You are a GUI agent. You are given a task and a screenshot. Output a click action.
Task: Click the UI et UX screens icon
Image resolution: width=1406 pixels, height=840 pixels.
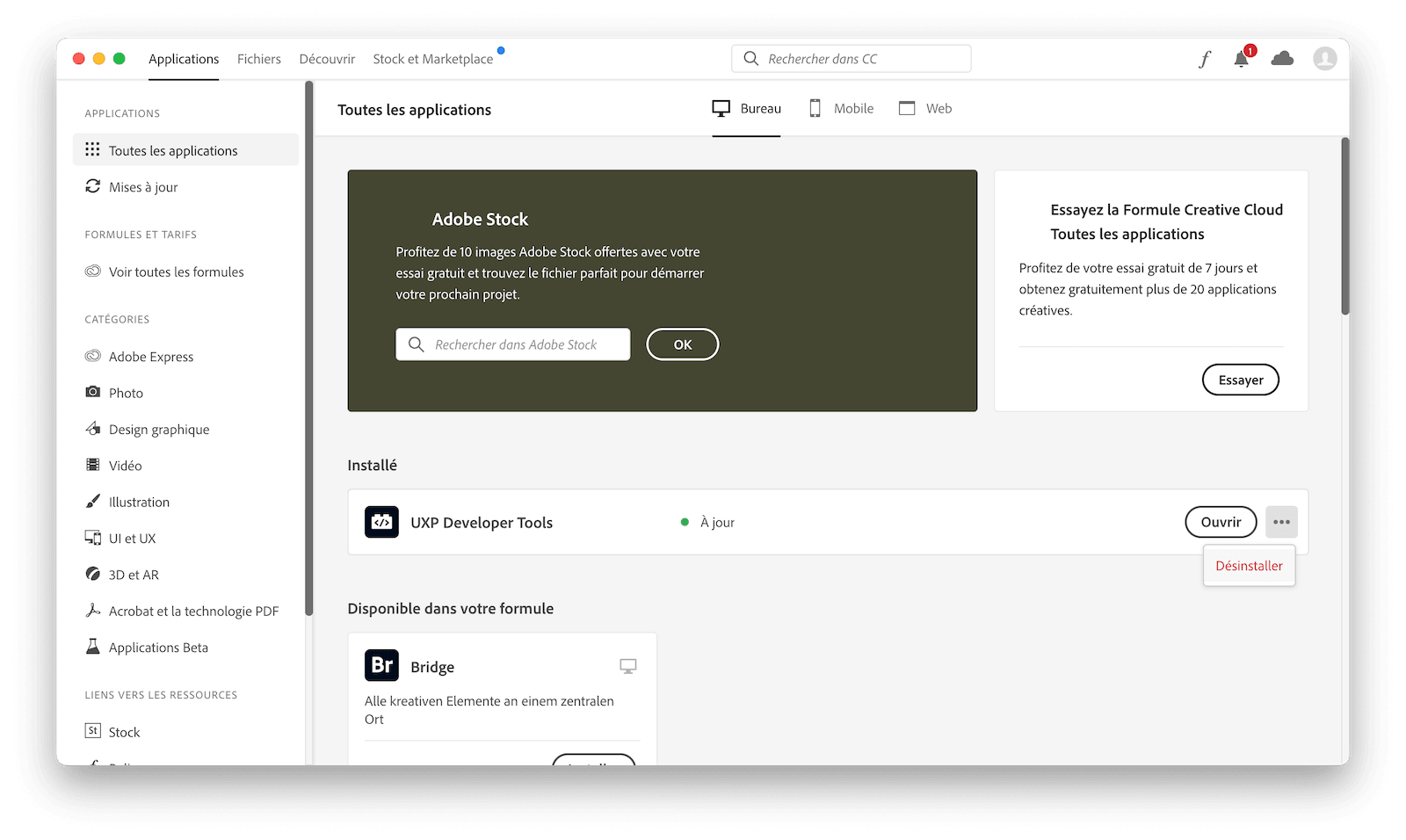click(x=92, y=538)
